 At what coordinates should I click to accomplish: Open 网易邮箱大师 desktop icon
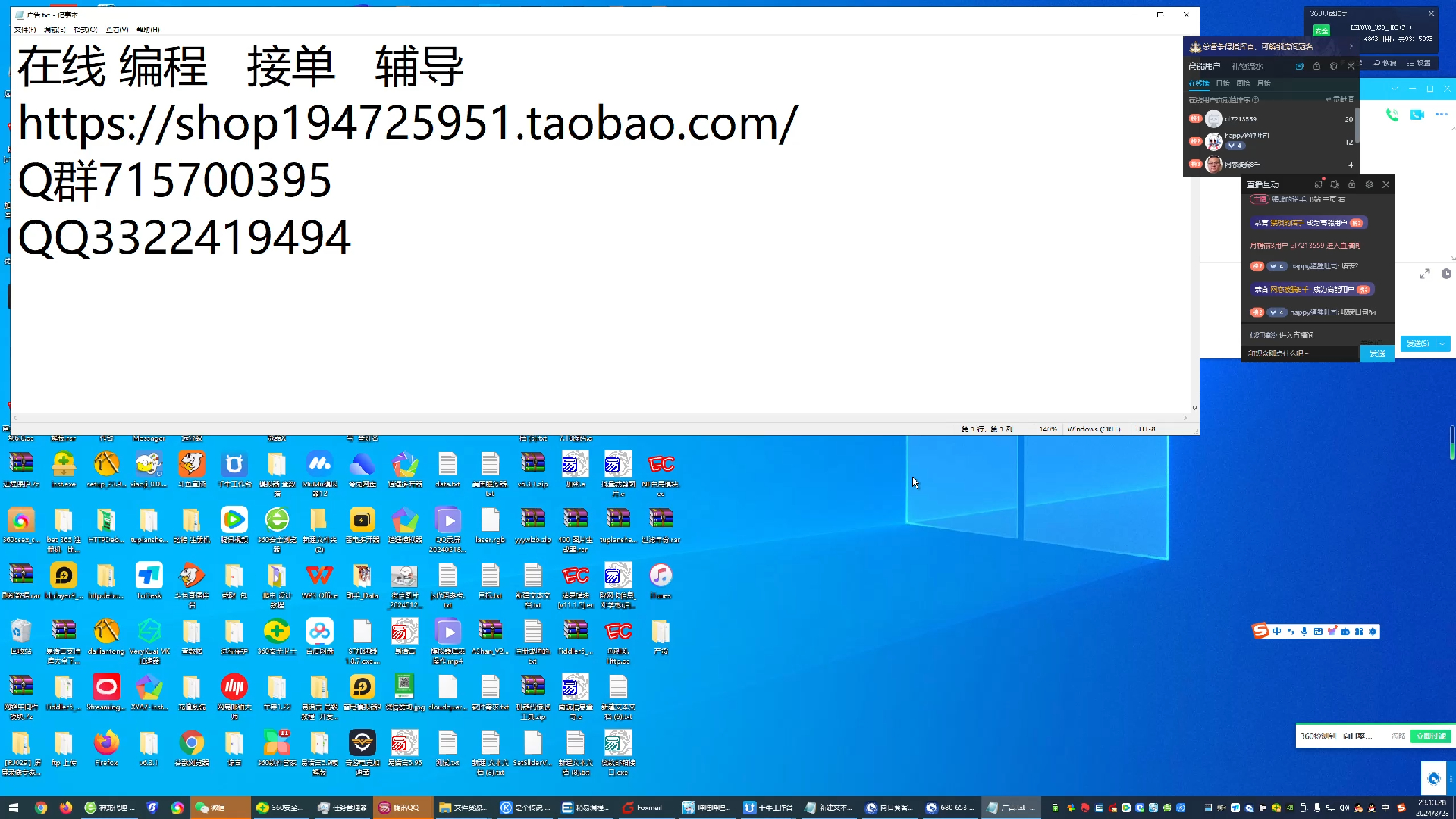[x=234, y=695]
